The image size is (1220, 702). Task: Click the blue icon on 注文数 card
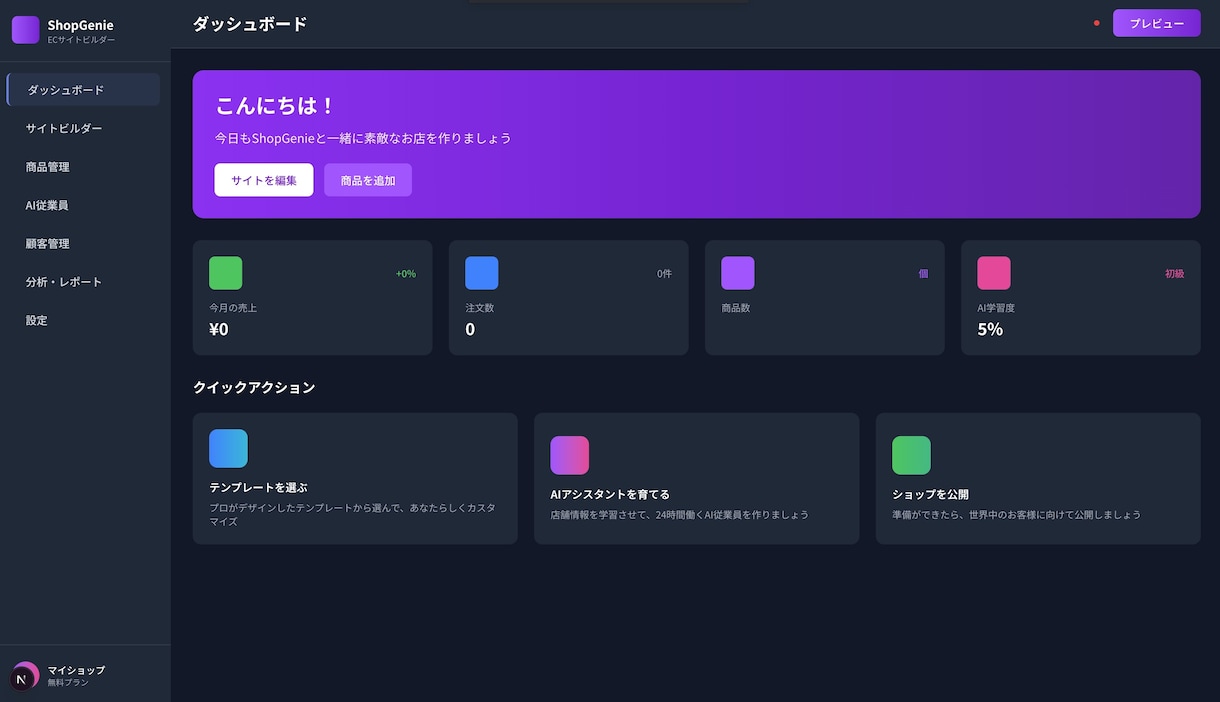(x=482, y=273)
